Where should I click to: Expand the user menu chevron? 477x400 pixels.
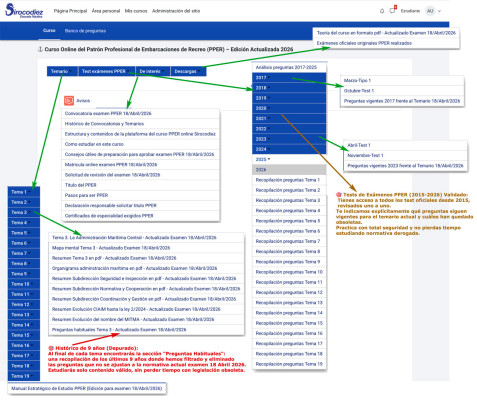tap(439, 11)
